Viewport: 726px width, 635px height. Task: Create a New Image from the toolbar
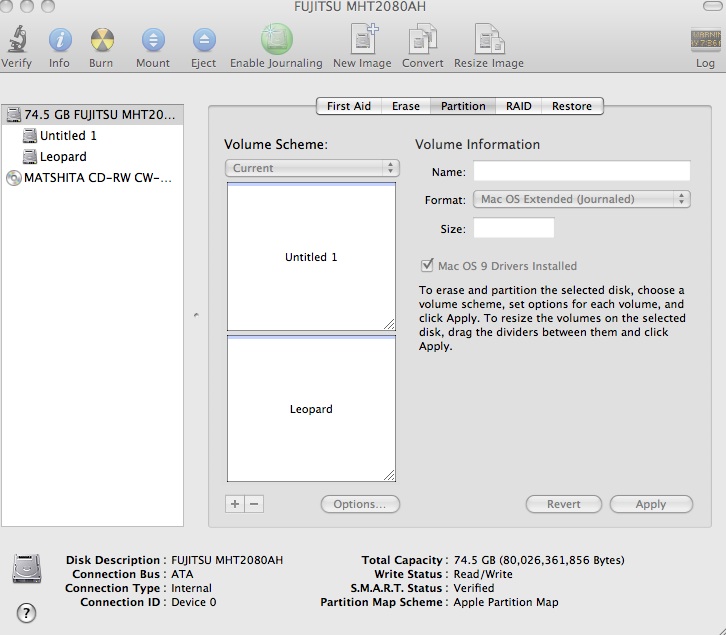click(x=364, y=39)
